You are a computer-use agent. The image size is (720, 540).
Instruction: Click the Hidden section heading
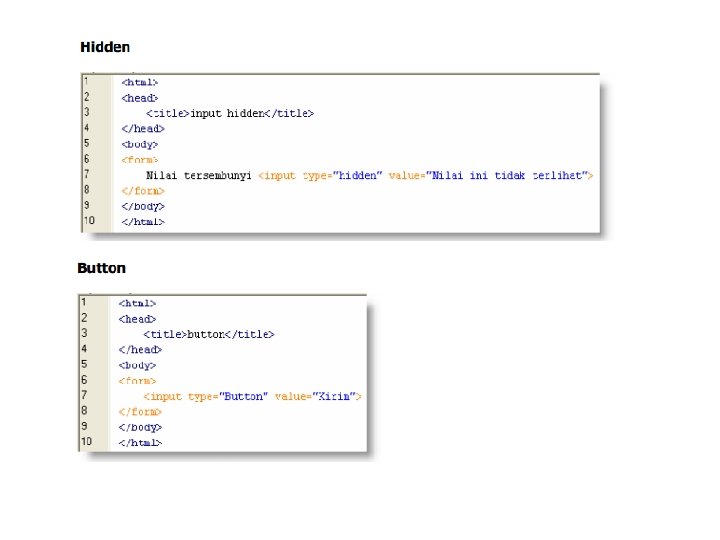pyautogui.click(x=105, y=47)
